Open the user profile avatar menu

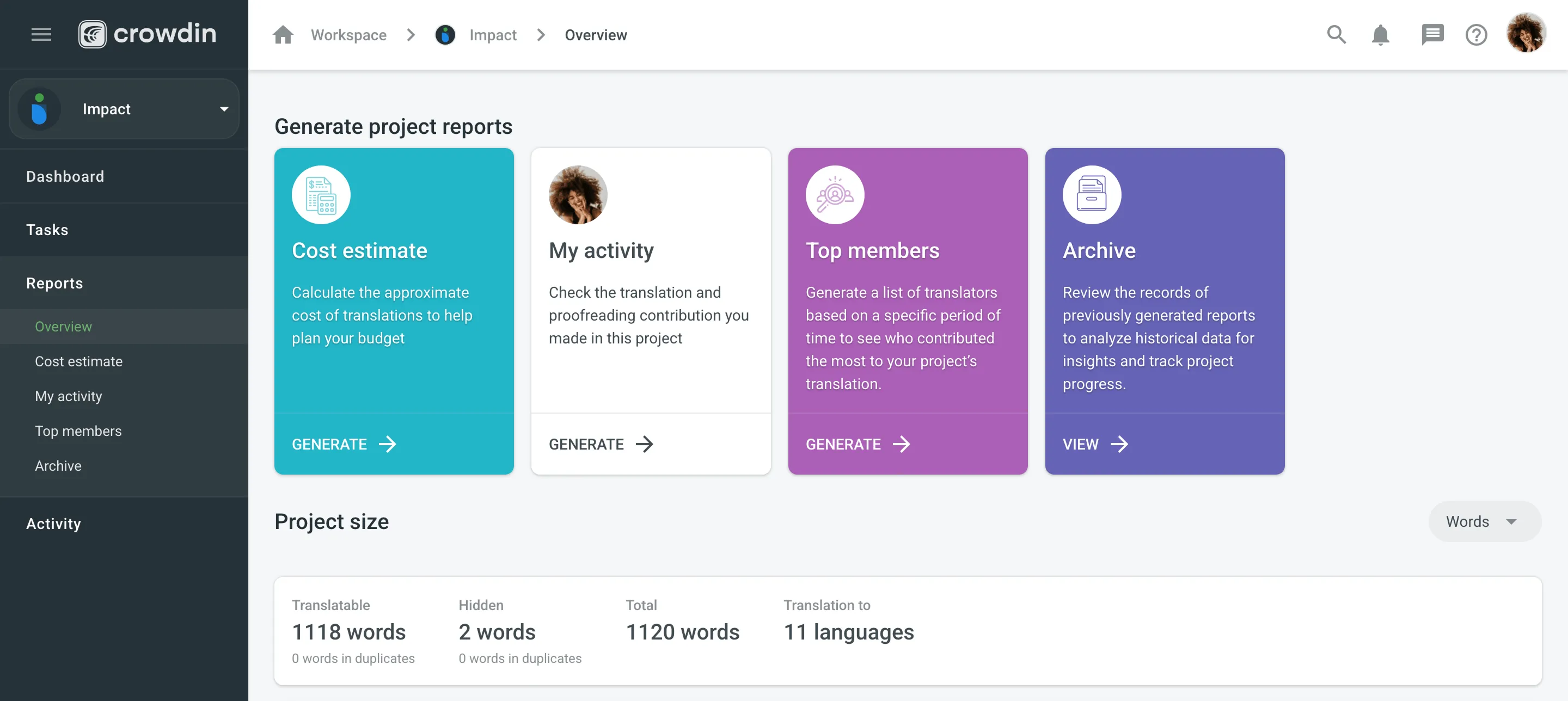pos(1526,33)
